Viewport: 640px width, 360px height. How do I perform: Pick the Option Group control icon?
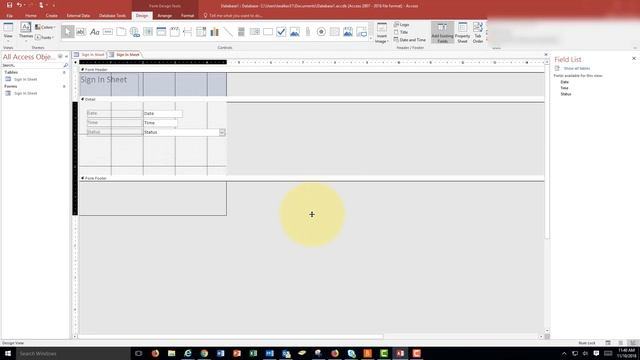tap(175, 32)
